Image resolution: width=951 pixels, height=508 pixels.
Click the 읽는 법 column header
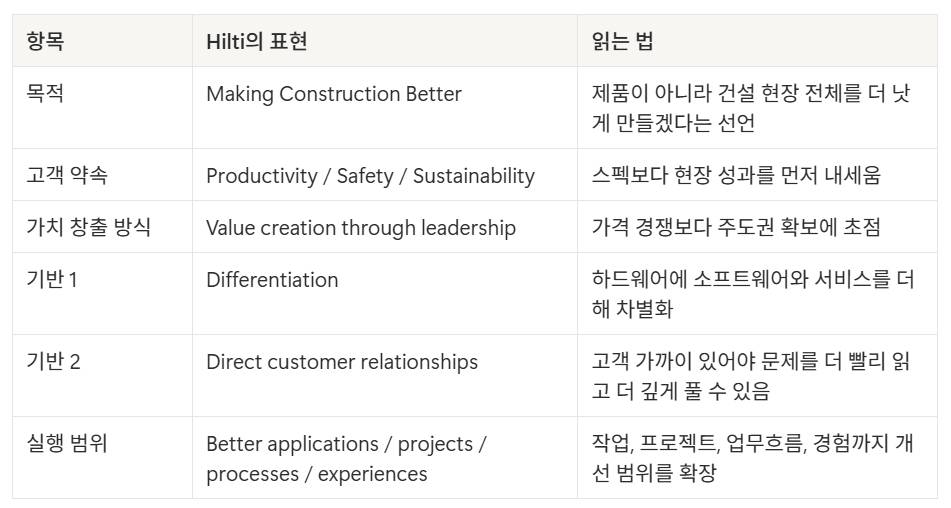coord(622,41)
